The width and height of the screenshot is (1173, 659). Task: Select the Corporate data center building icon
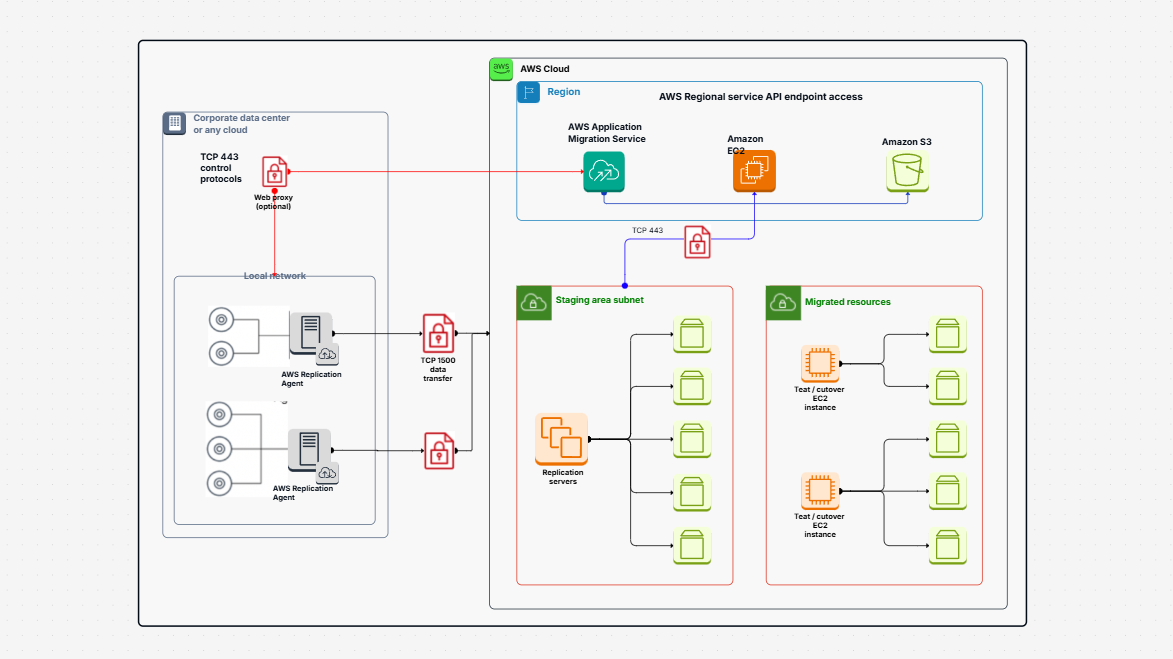click(174, 123)
